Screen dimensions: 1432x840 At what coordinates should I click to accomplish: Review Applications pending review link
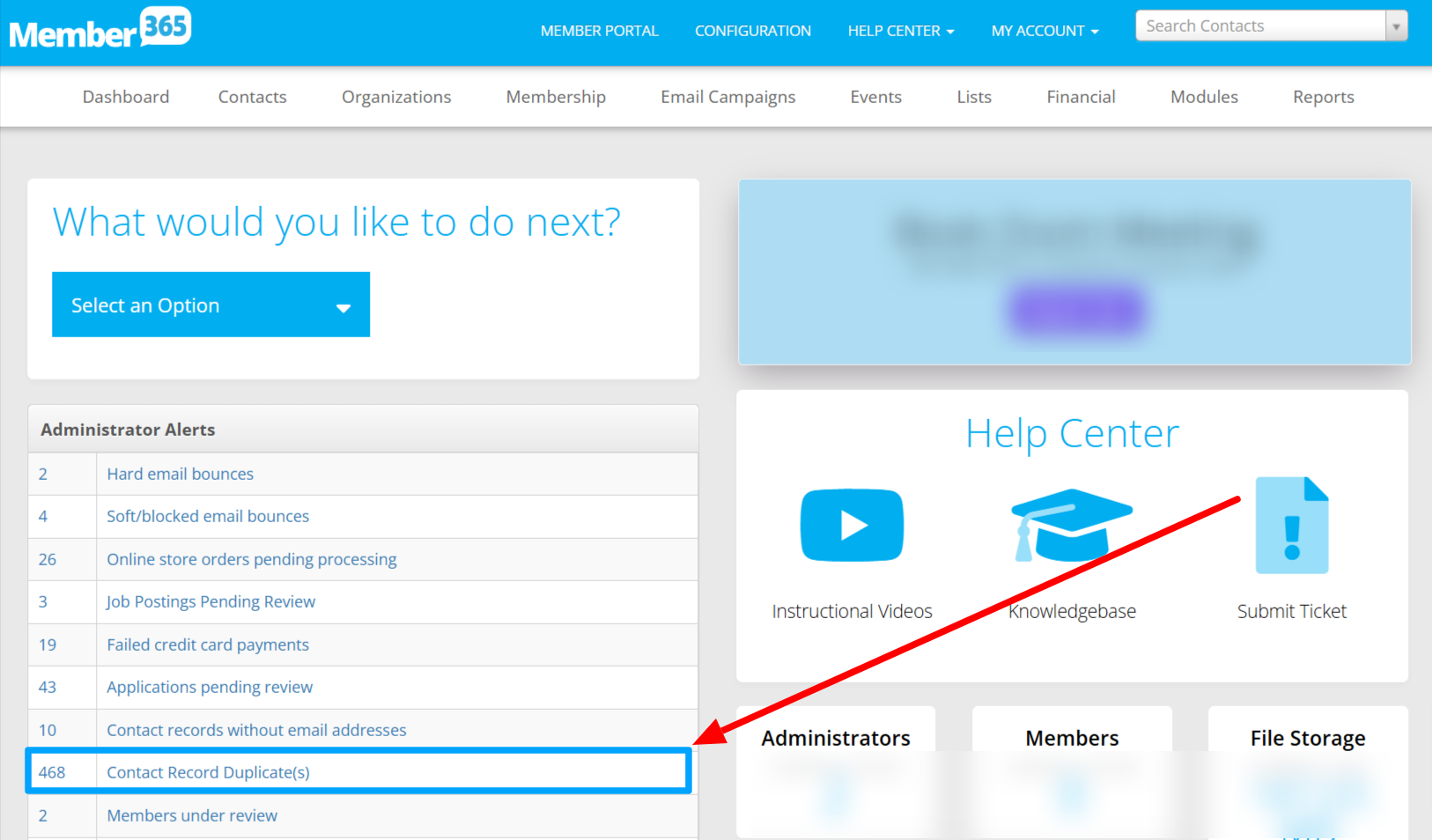[x=210, y=687]
